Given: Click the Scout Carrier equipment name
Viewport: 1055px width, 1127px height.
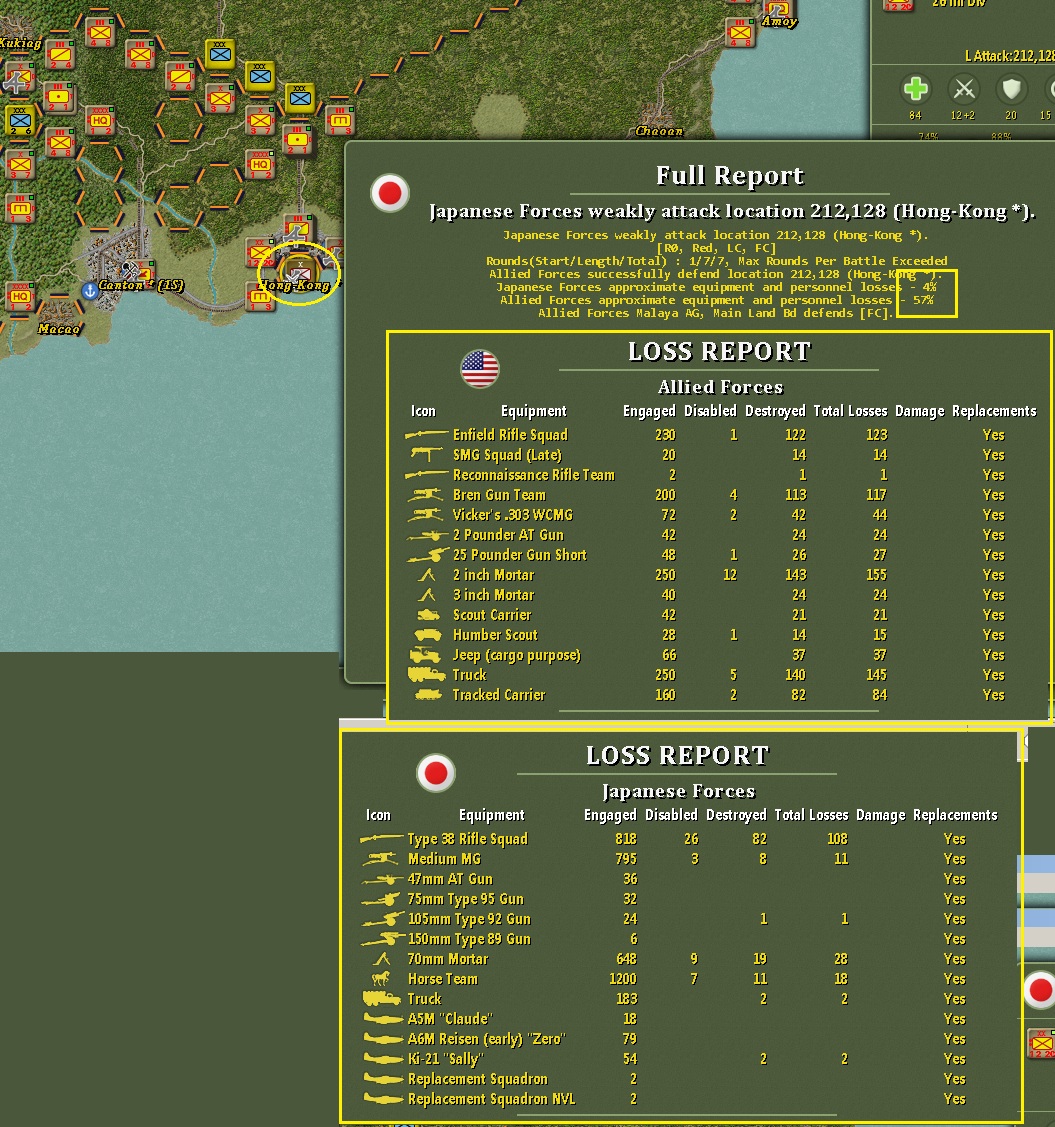Looking at the screenshot, I should [492, 615].
